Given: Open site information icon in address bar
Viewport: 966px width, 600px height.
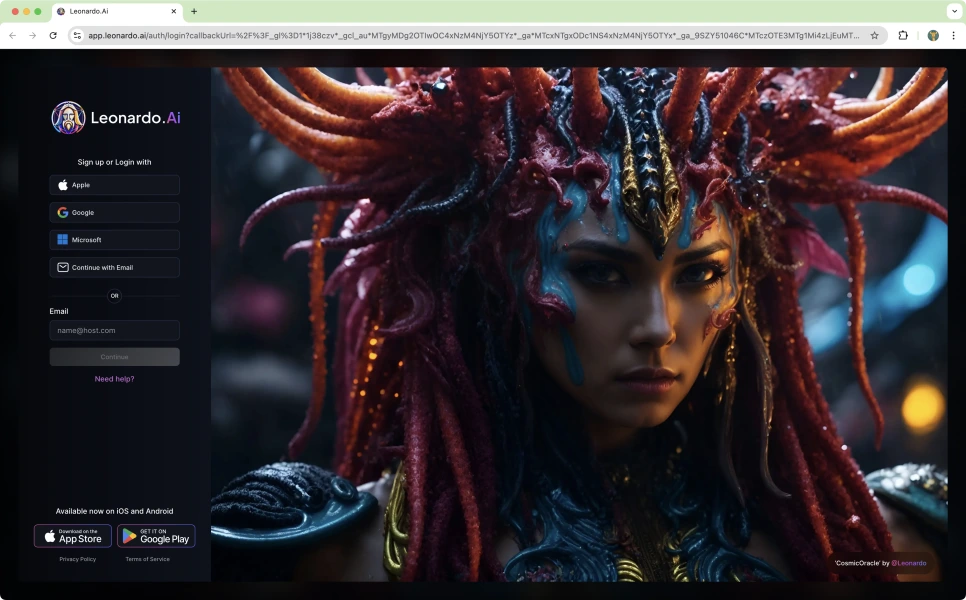Looking at the screenshot, I should [x=77, y=36].
